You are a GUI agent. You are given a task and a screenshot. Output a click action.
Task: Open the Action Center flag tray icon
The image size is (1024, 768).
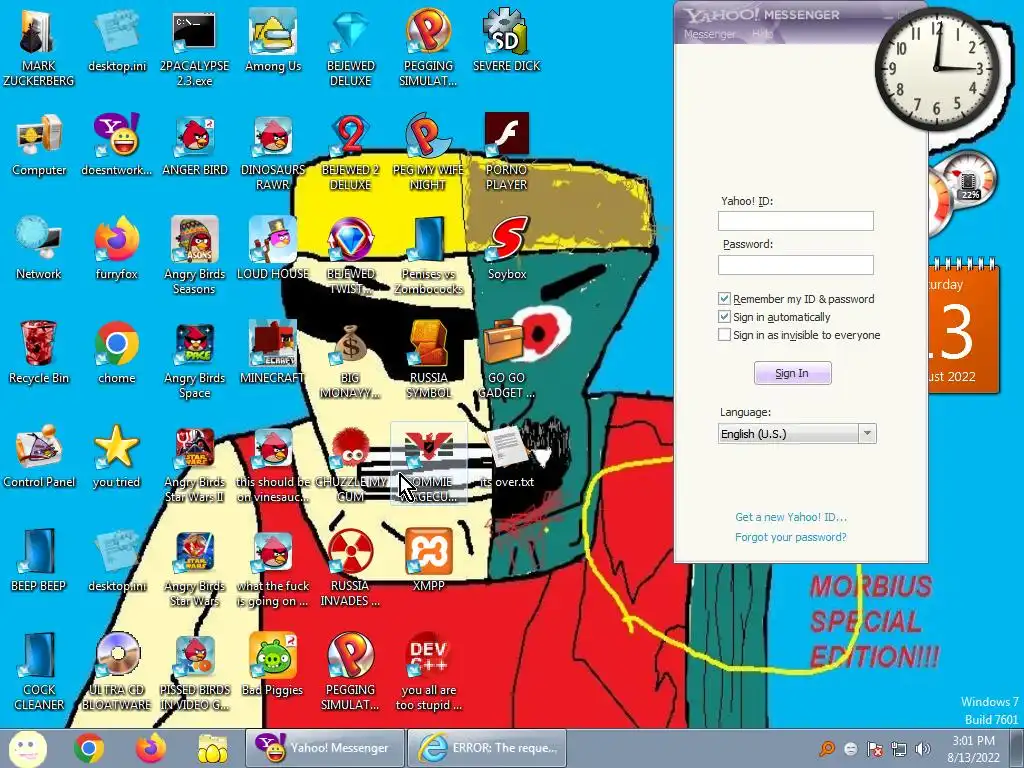(x=874, y=749)
